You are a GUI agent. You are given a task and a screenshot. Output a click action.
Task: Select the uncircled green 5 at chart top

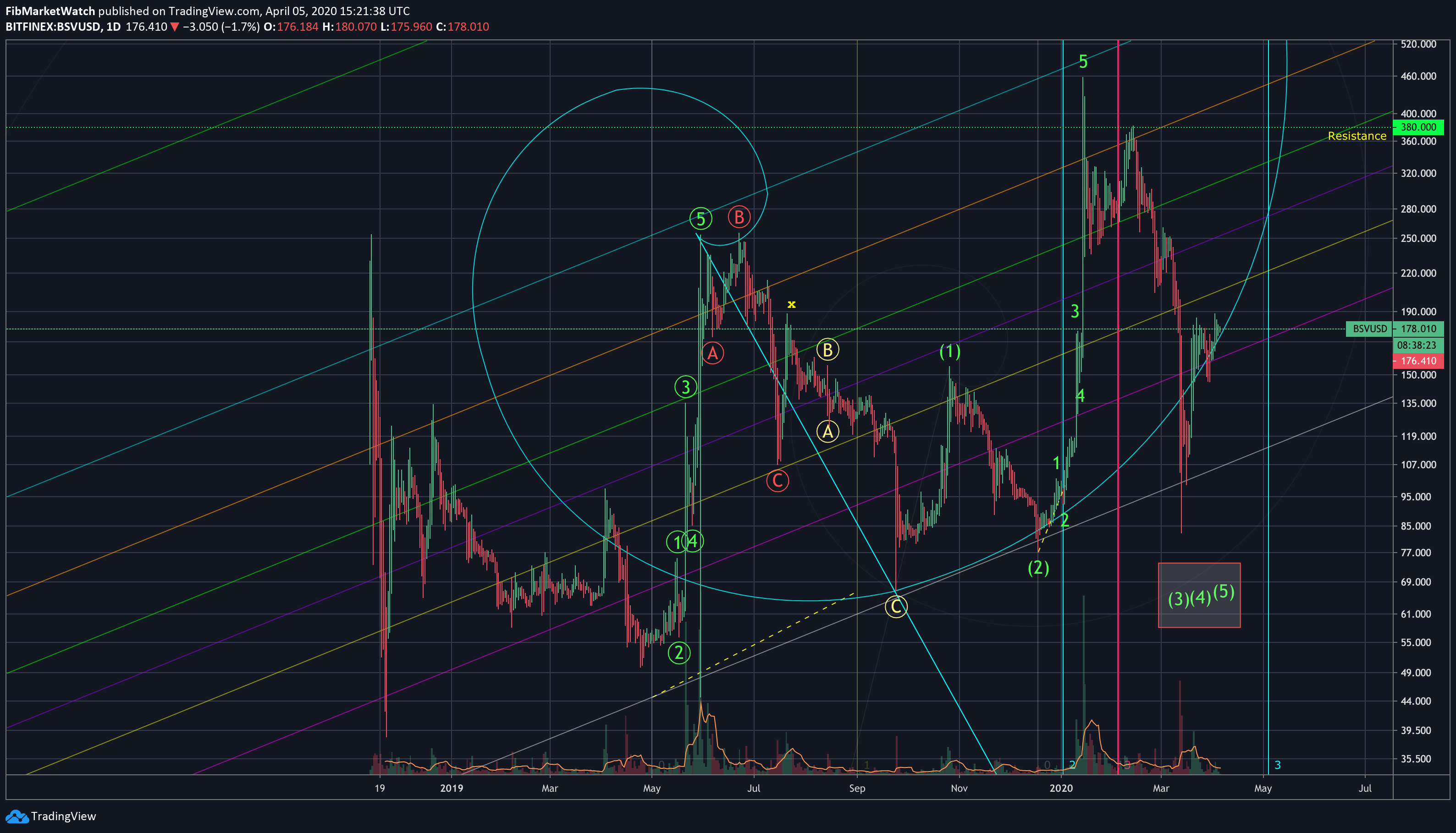click(1083, 62)
